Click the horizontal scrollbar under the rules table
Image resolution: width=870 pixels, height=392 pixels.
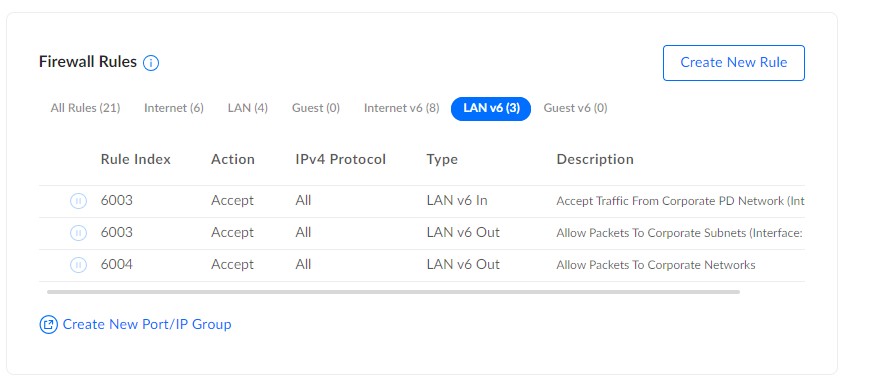393,292
